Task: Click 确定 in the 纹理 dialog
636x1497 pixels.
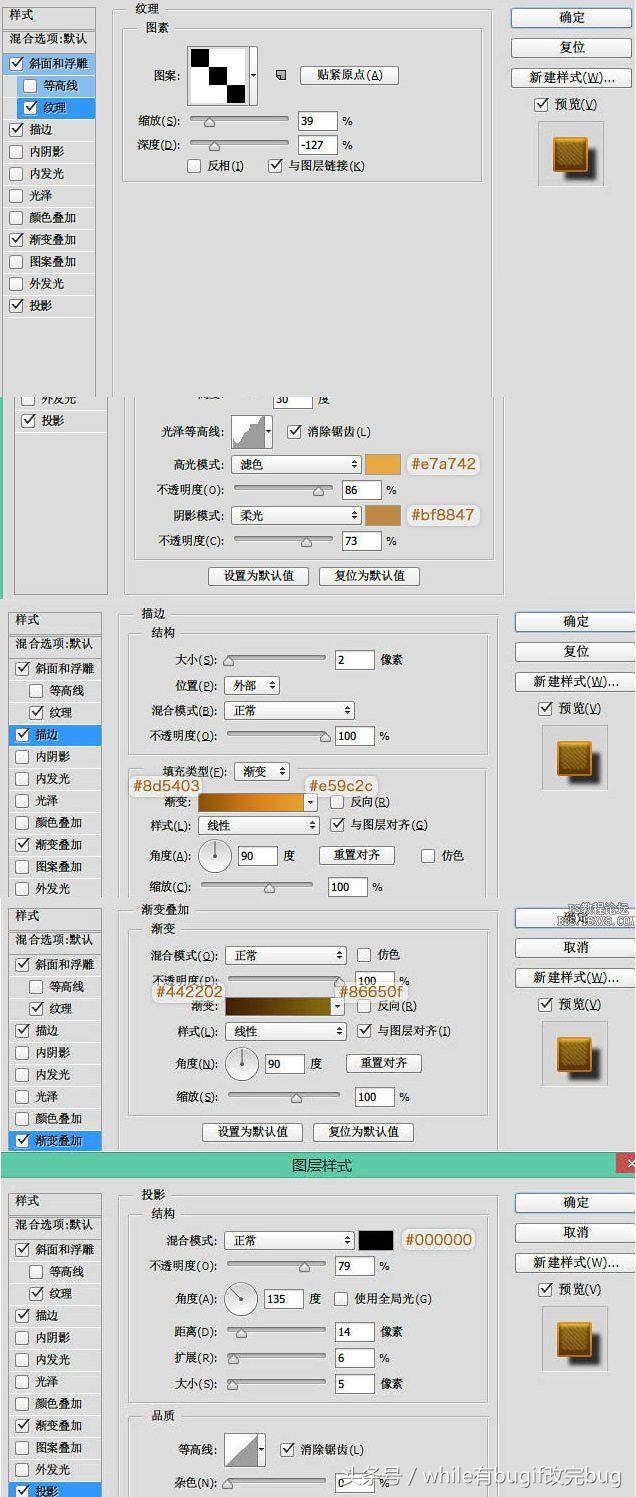Action: pyautogui.click(x=572, y=17)
